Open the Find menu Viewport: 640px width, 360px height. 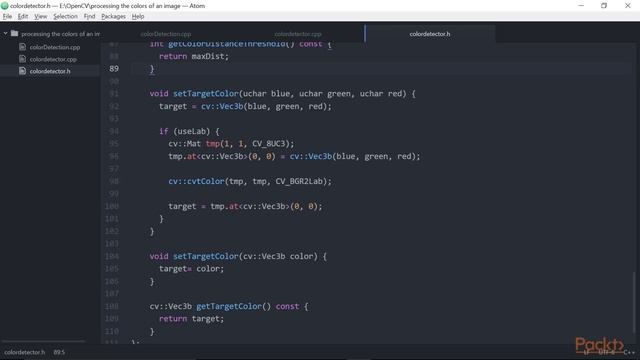[89, 16]
